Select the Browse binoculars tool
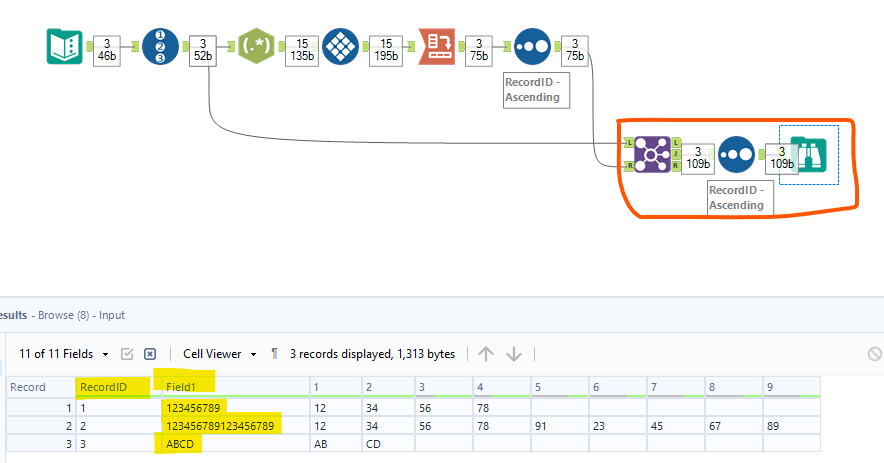 coord(808,155)
